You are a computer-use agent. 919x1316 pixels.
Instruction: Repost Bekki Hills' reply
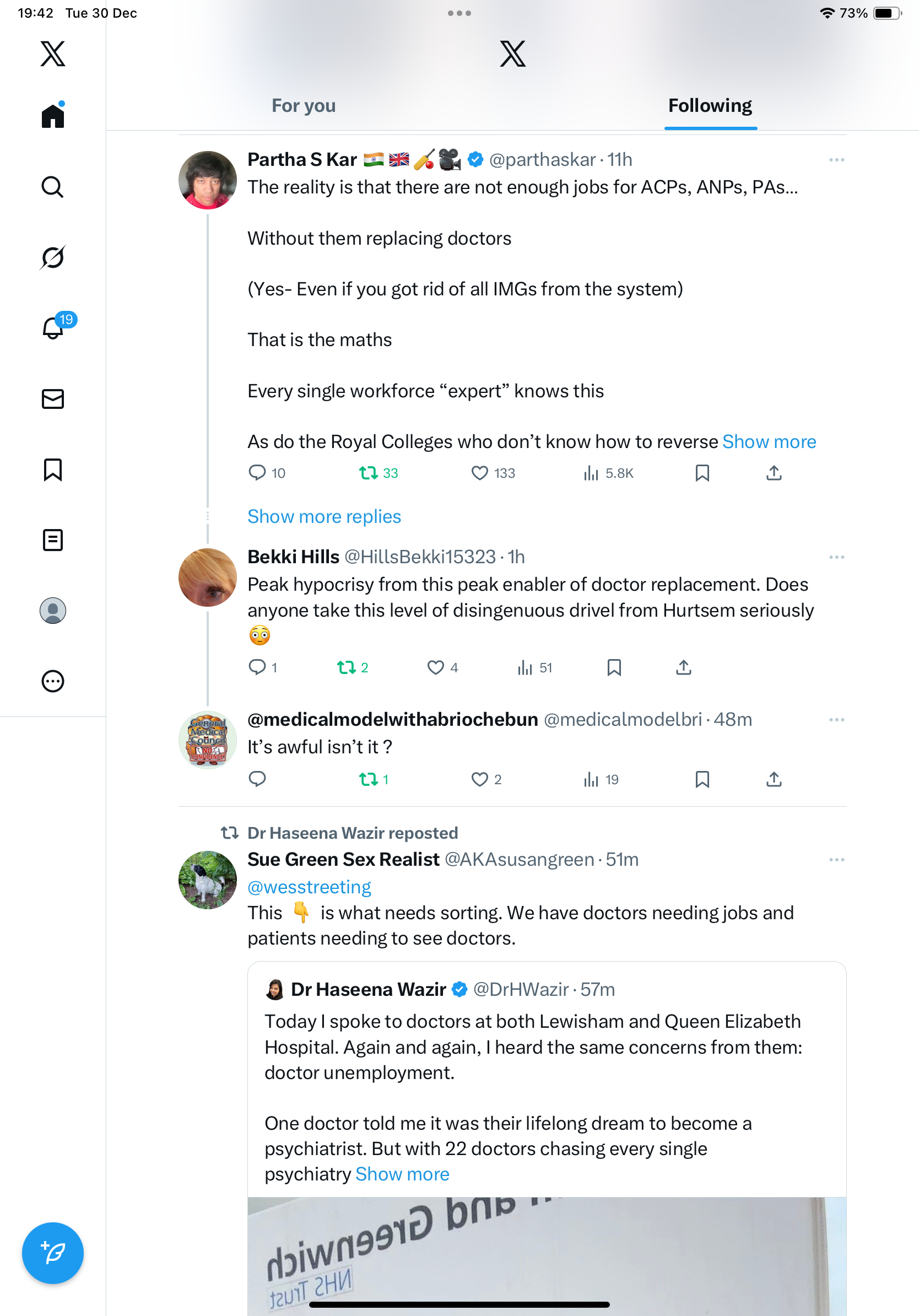(x=346, y=667)
